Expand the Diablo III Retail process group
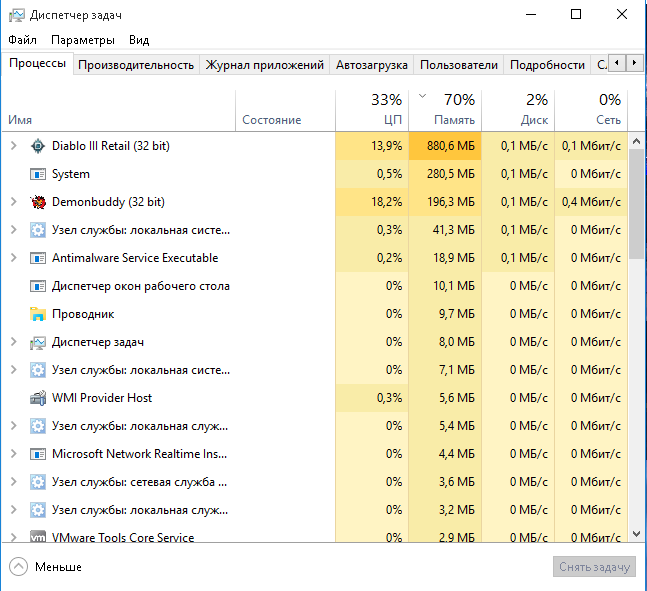The width and height of the screenshot is (647, 591). pos(14,146)
